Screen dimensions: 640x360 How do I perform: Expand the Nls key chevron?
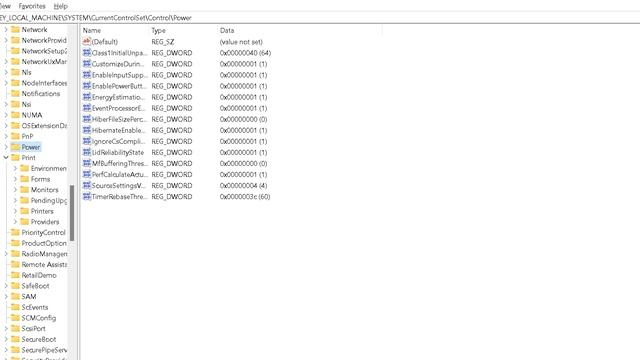(6, 72)
